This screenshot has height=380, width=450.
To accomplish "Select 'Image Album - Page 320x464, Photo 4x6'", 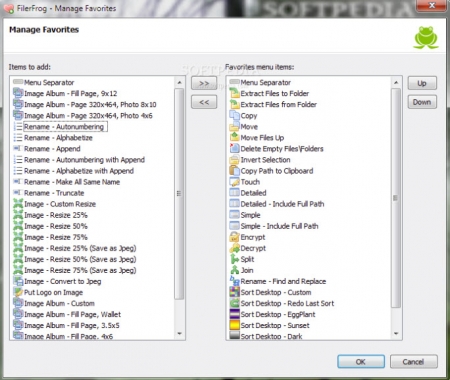I will pyautogui.click(x=88, y=115).
